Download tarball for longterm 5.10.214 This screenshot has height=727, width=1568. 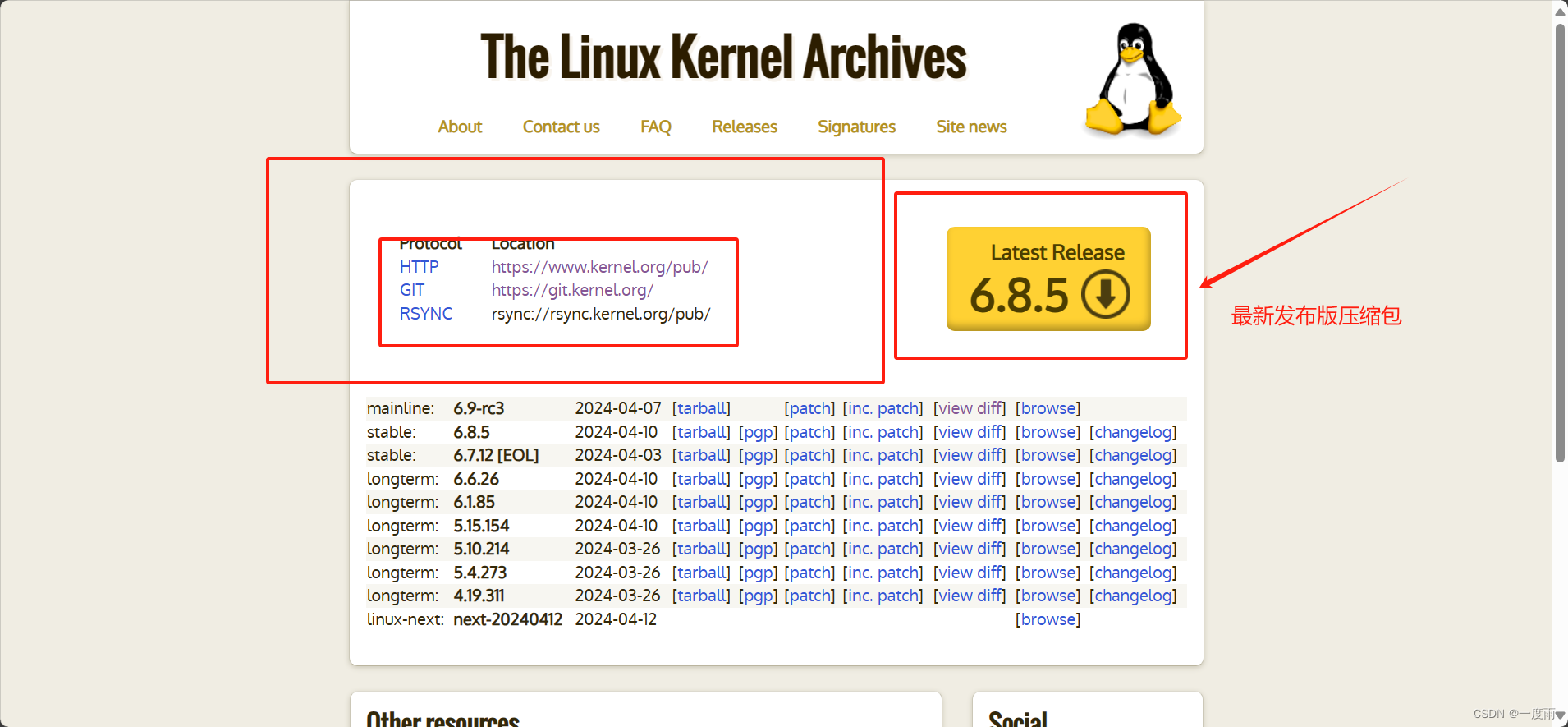click(701, 549)
